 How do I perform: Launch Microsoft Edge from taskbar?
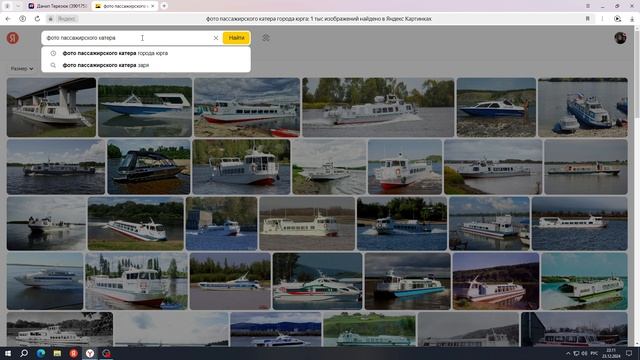coord(41,353)
